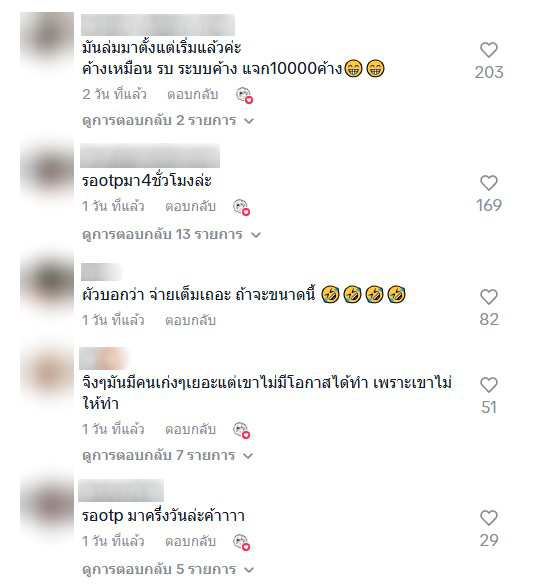This screenshot has height=584, width=534.
Task: Reply to 'รอotp มาครึ่งวัน' comment
Action: [x=190, y=542]
